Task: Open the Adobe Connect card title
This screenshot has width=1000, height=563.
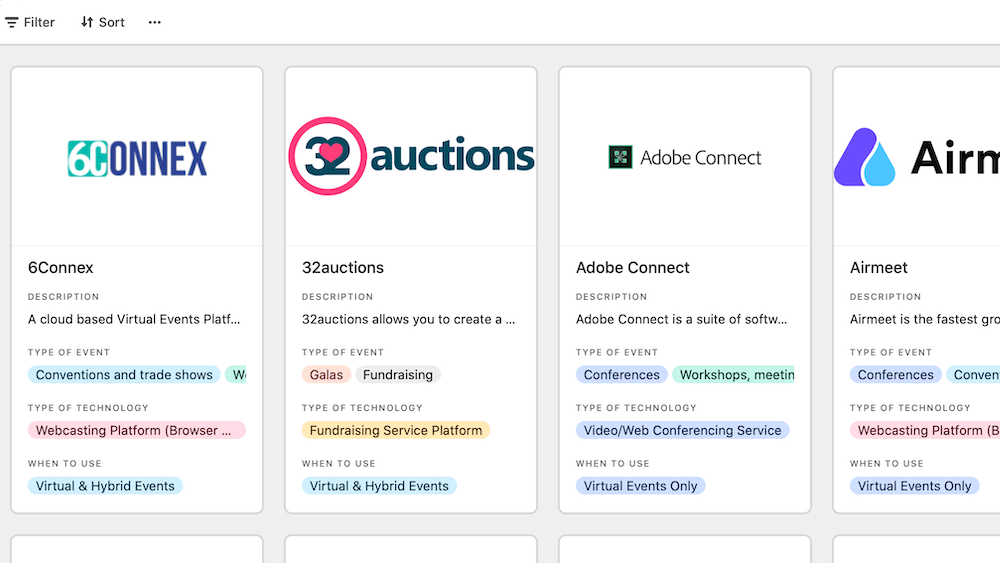Action: [x=633, y=268]
